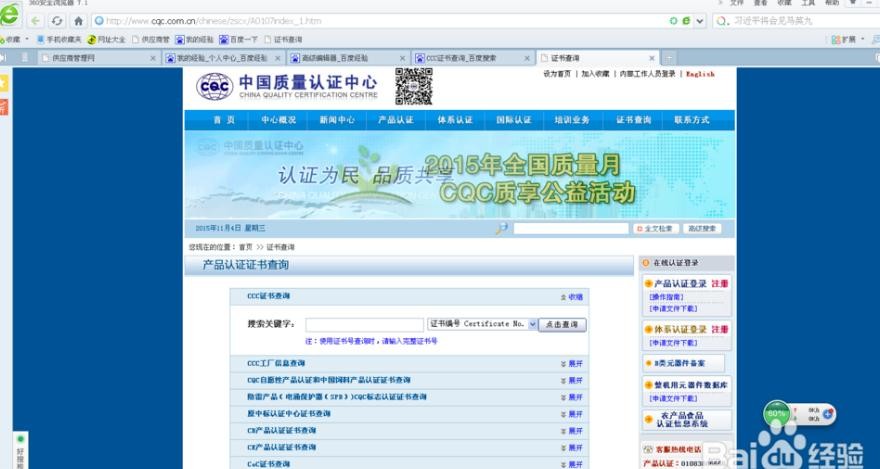The image size is (880, 469).
Task: Click the QR code image
Action: (x=413, y=87)
